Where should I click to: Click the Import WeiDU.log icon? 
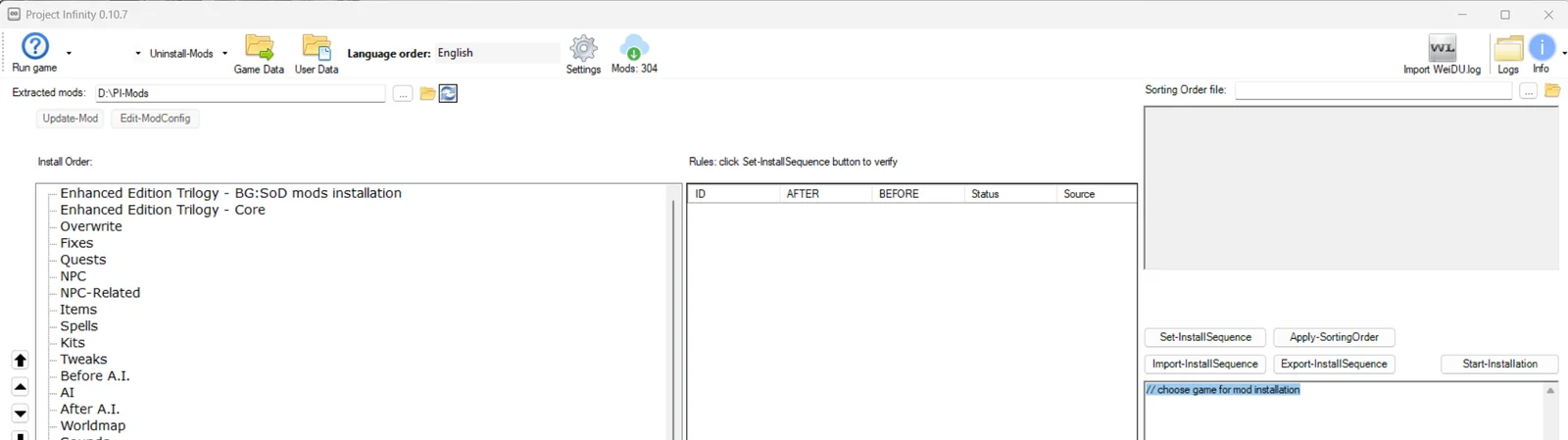point(1443,48)
